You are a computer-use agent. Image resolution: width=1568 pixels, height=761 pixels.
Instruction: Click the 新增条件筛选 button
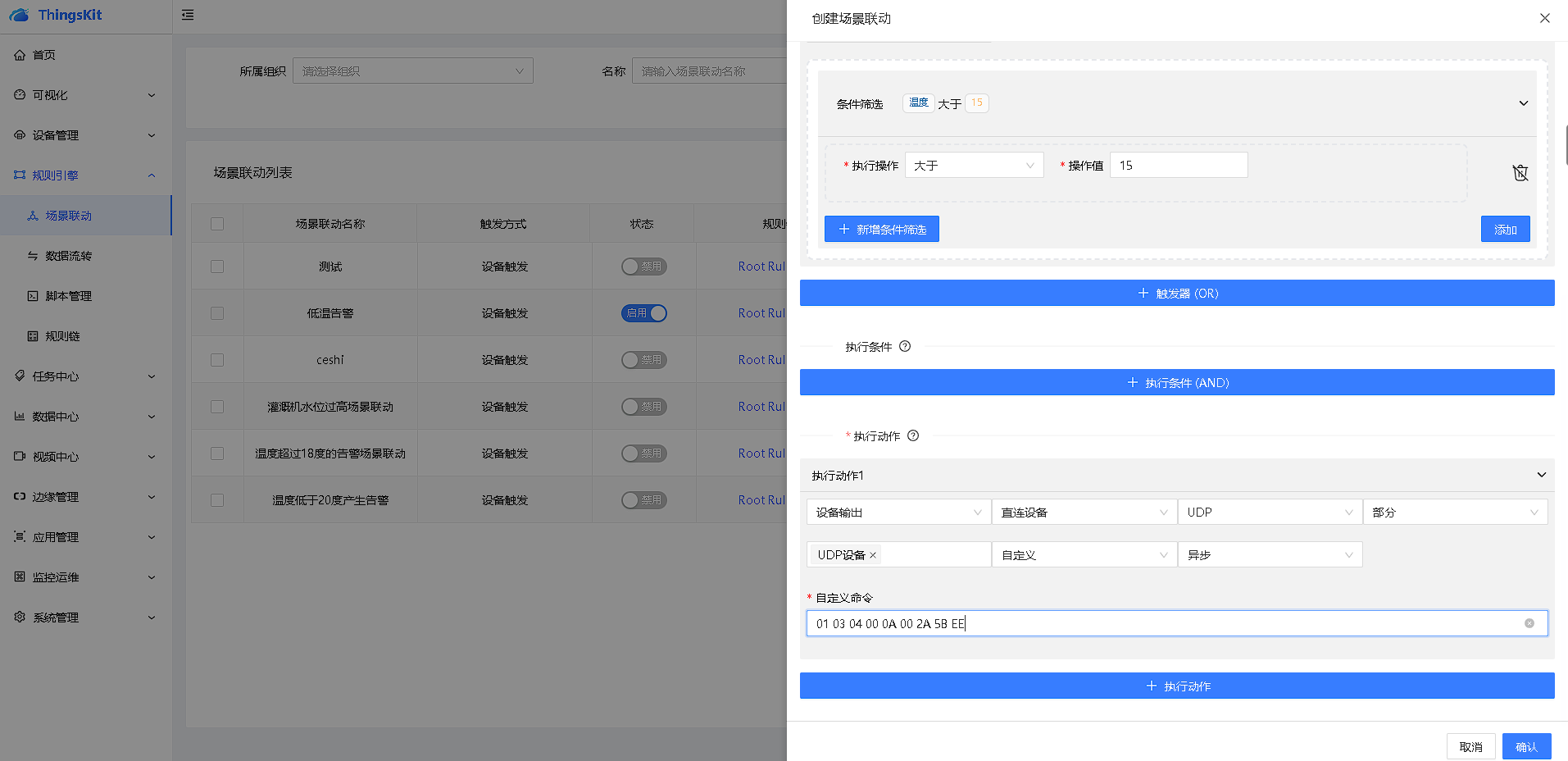pos(882,230)
